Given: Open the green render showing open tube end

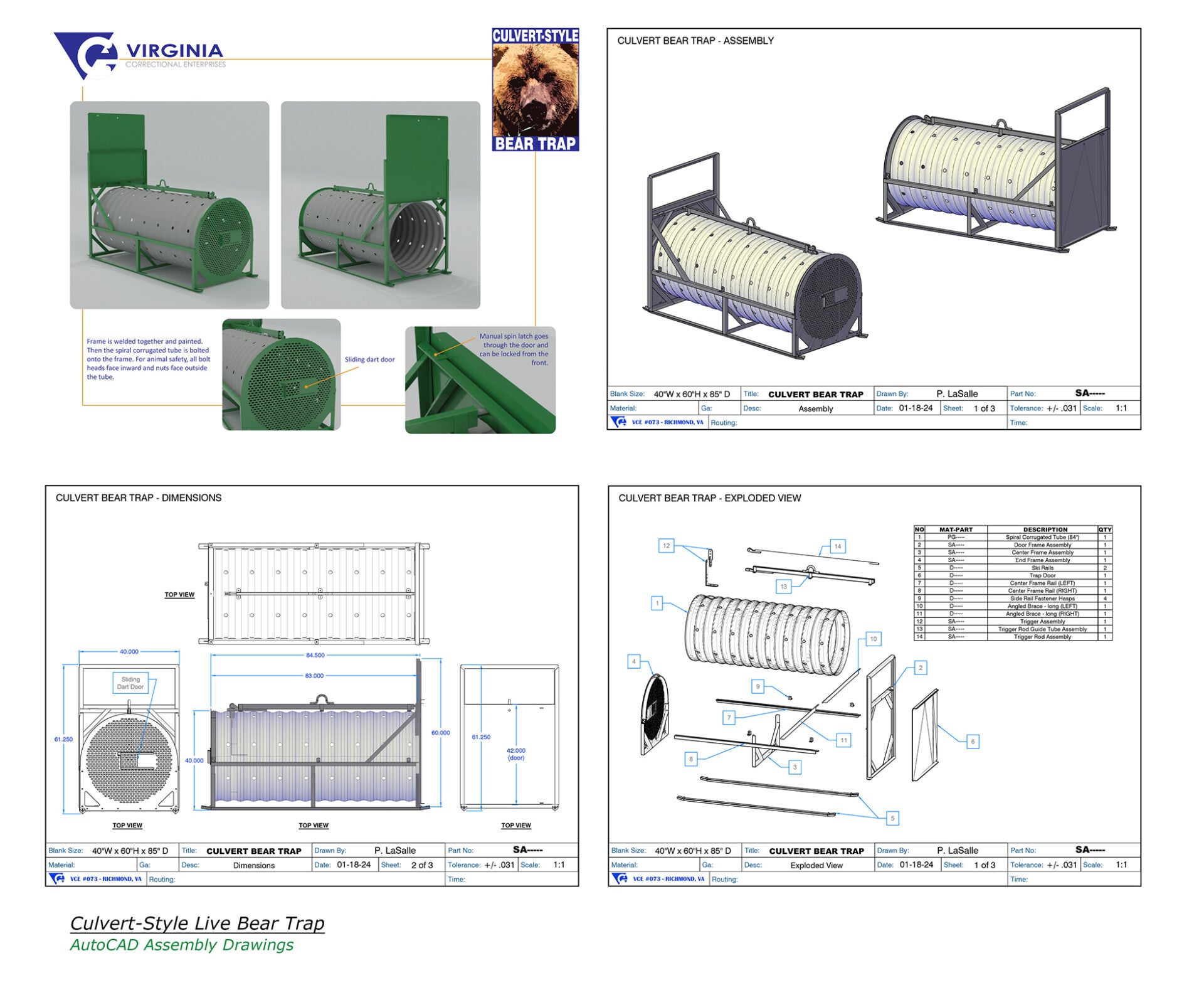Looking at the screenshot, I should [x=380, y=205].
